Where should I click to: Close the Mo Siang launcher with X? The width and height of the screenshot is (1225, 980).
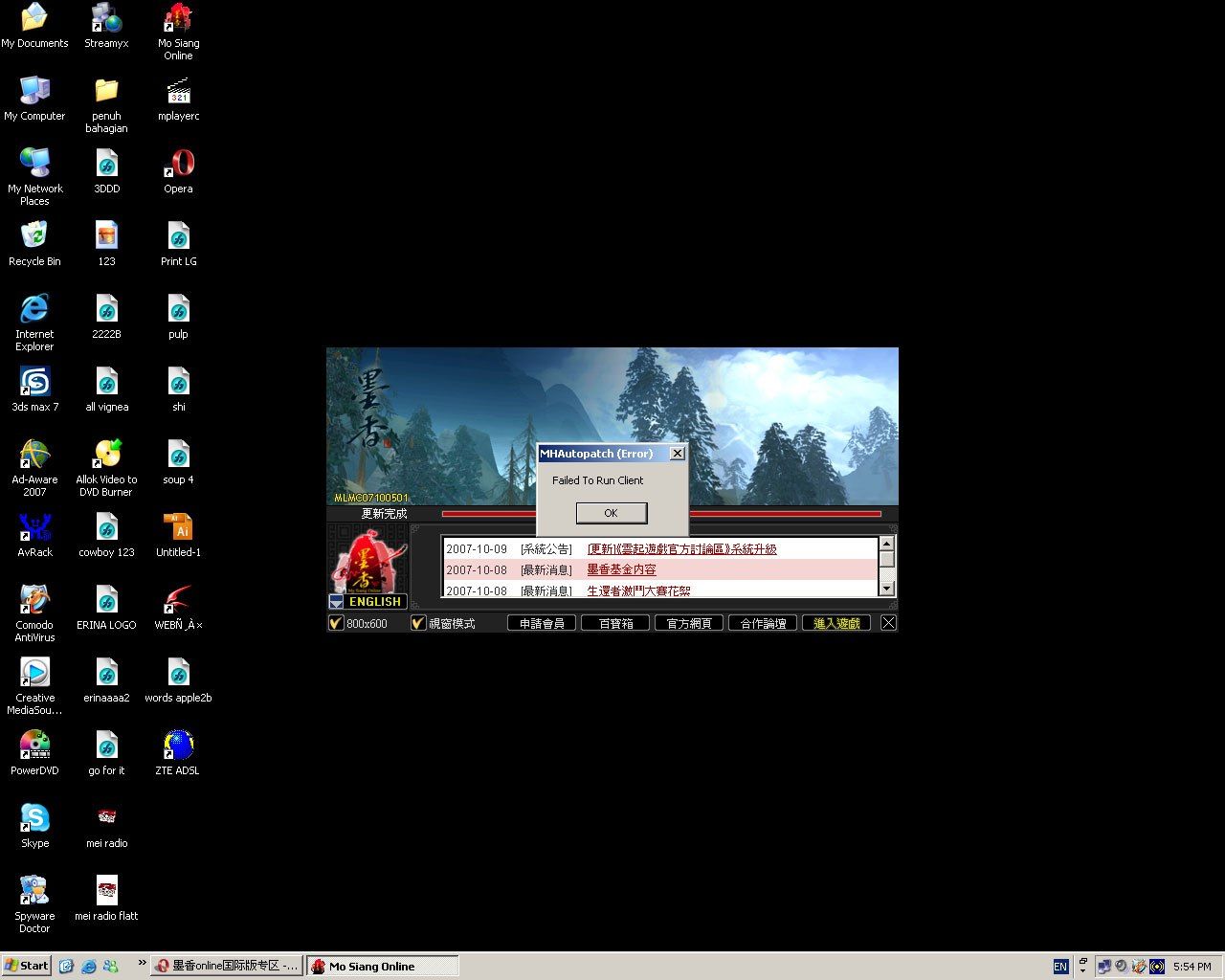pyautogui.click(x=888, y=623)
